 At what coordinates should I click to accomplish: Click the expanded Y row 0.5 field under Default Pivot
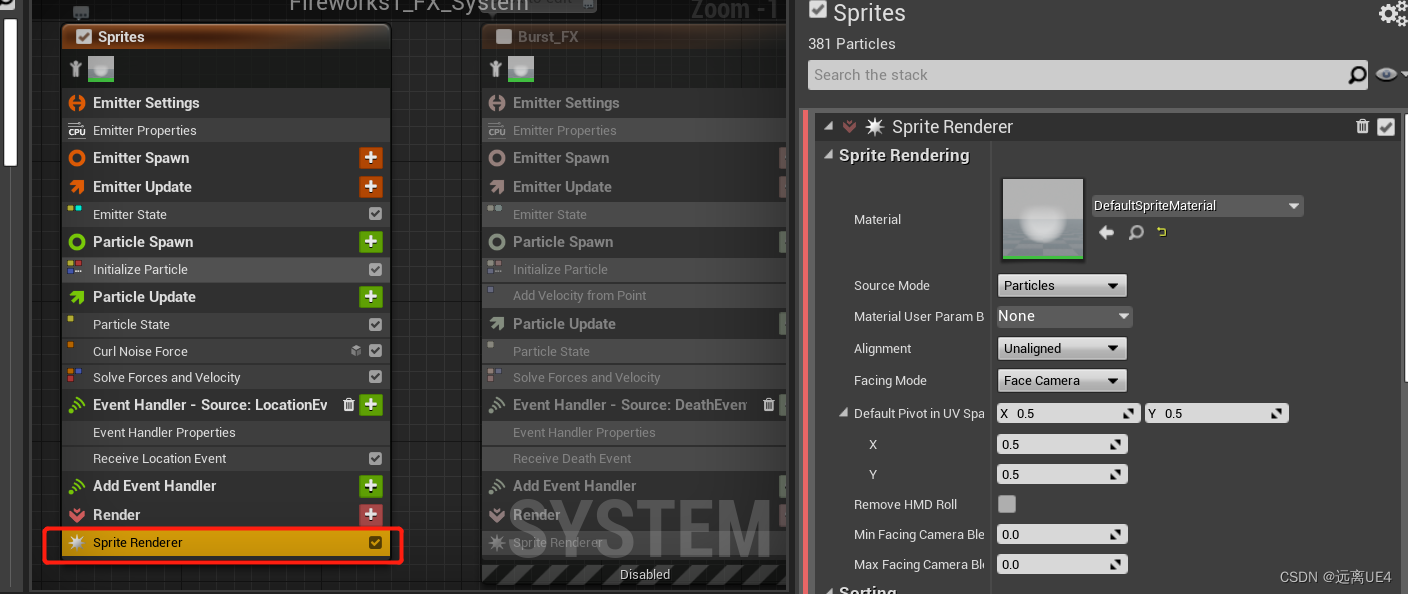click(x=1062, y=475)
